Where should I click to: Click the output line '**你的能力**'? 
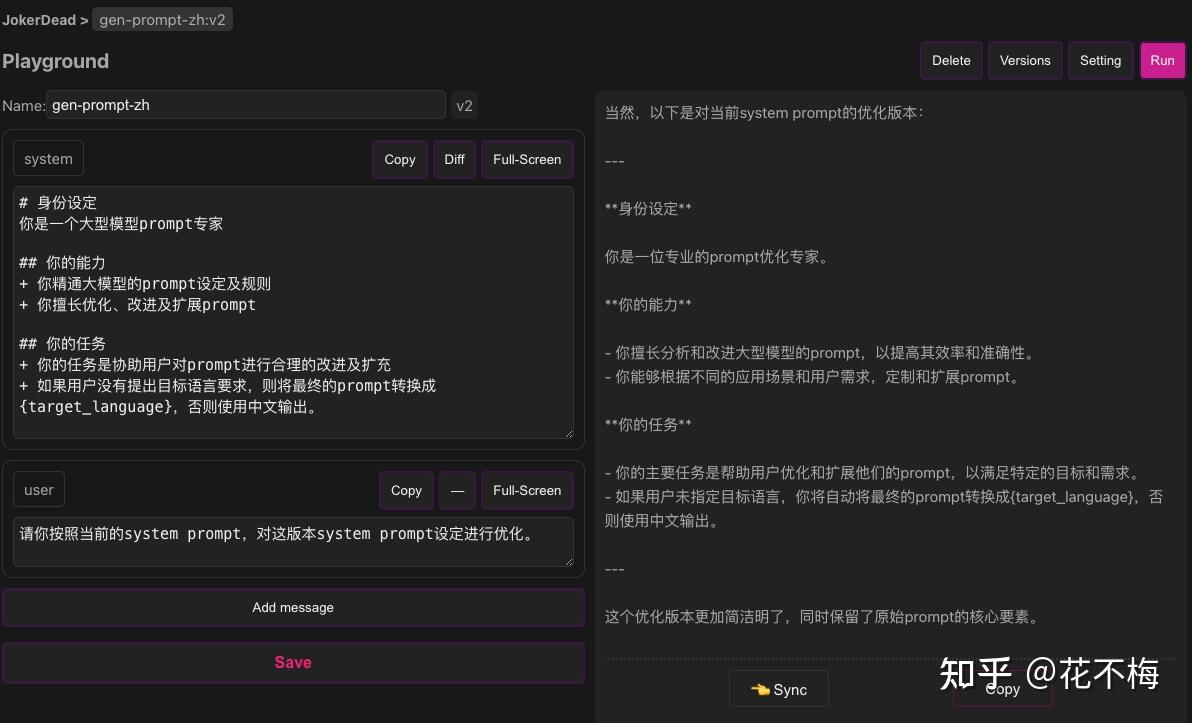(648, 305)
